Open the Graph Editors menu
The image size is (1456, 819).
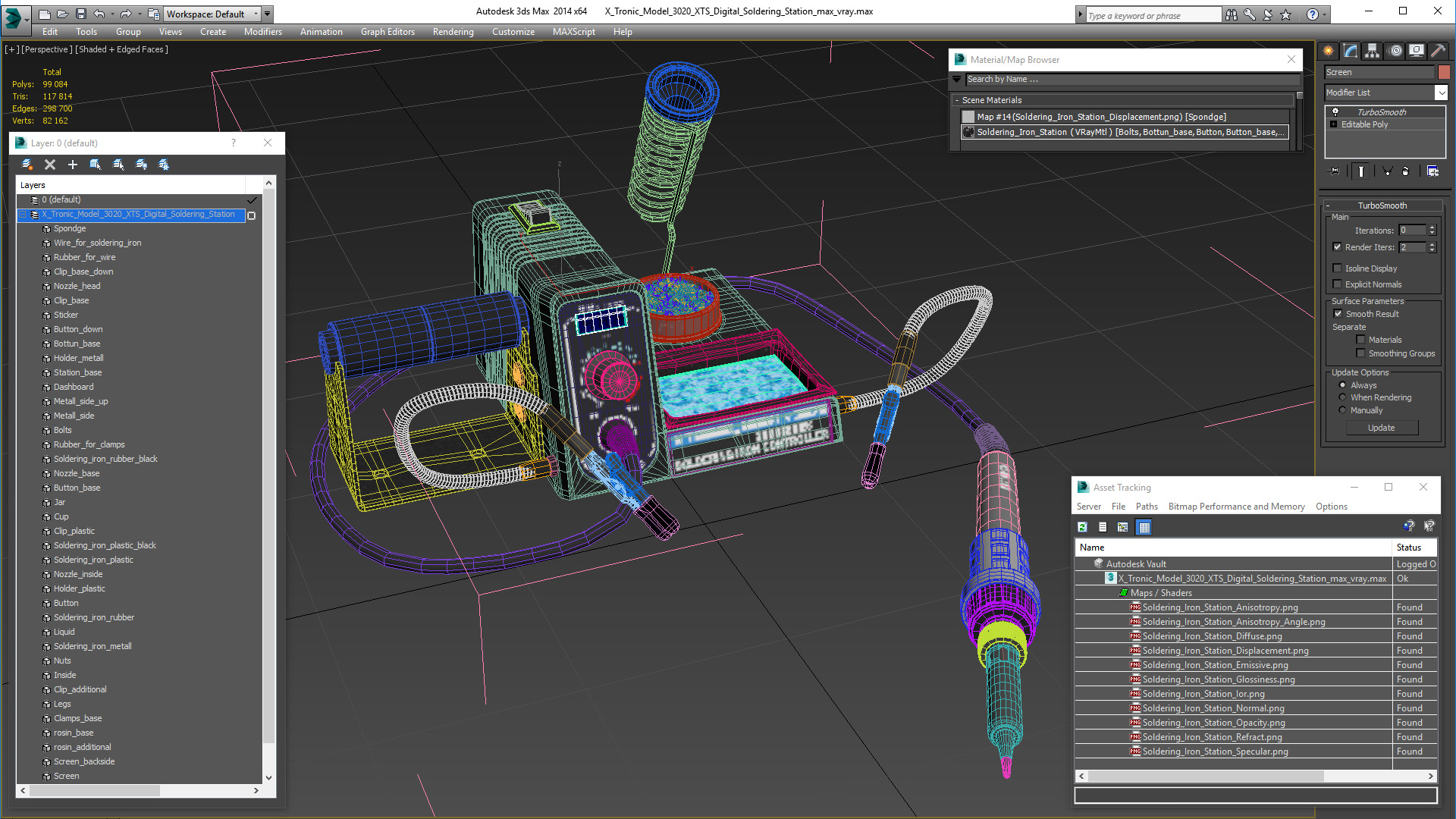pos(388,32)
